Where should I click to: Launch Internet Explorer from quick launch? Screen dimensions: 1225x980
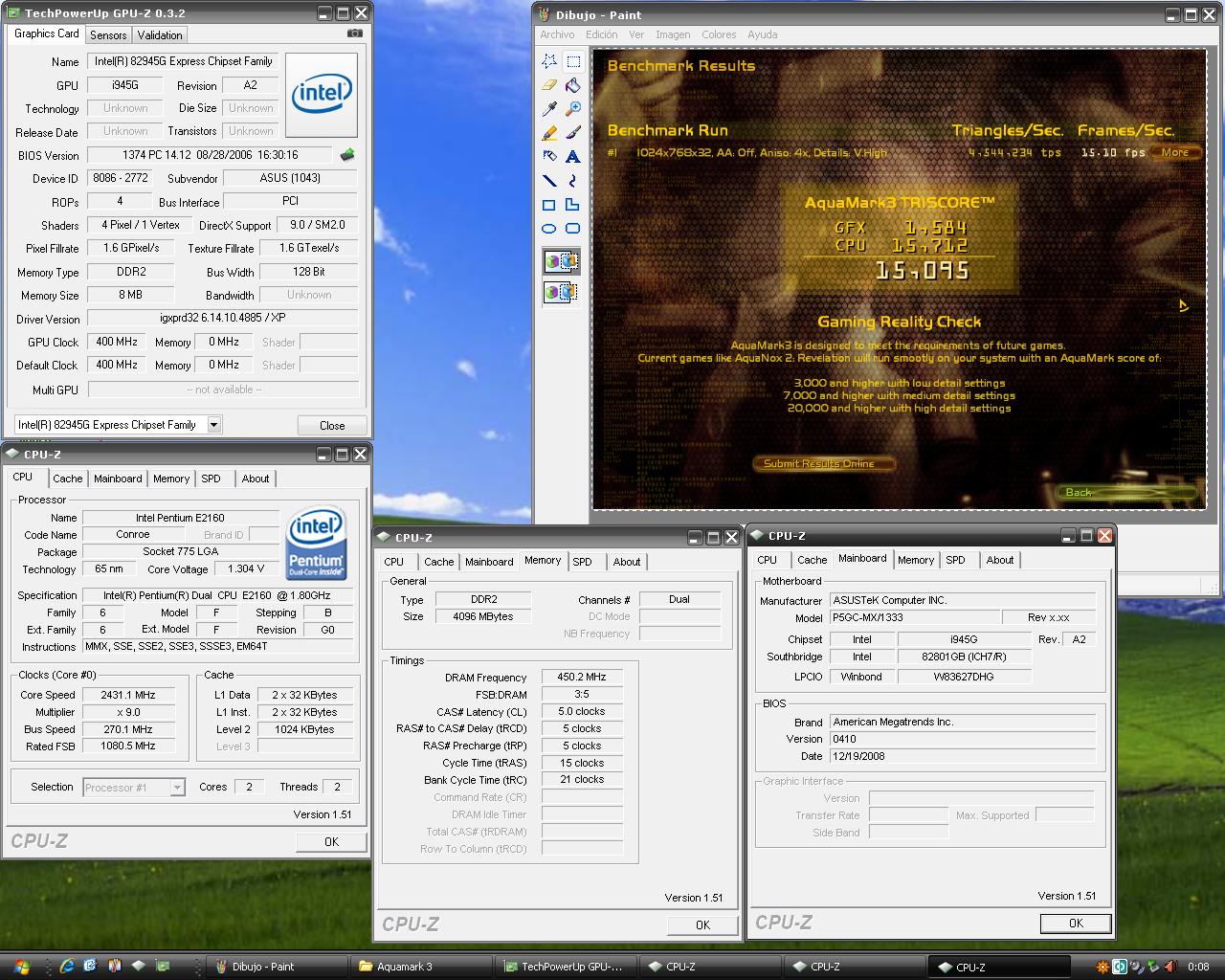[67, 967]
